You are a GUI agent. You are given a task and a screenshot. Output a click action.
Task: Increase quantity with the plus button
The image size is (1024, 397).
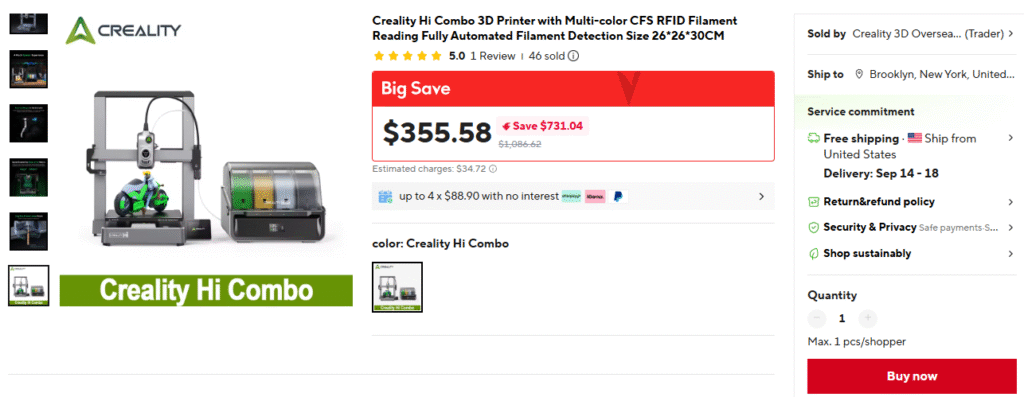867,319
